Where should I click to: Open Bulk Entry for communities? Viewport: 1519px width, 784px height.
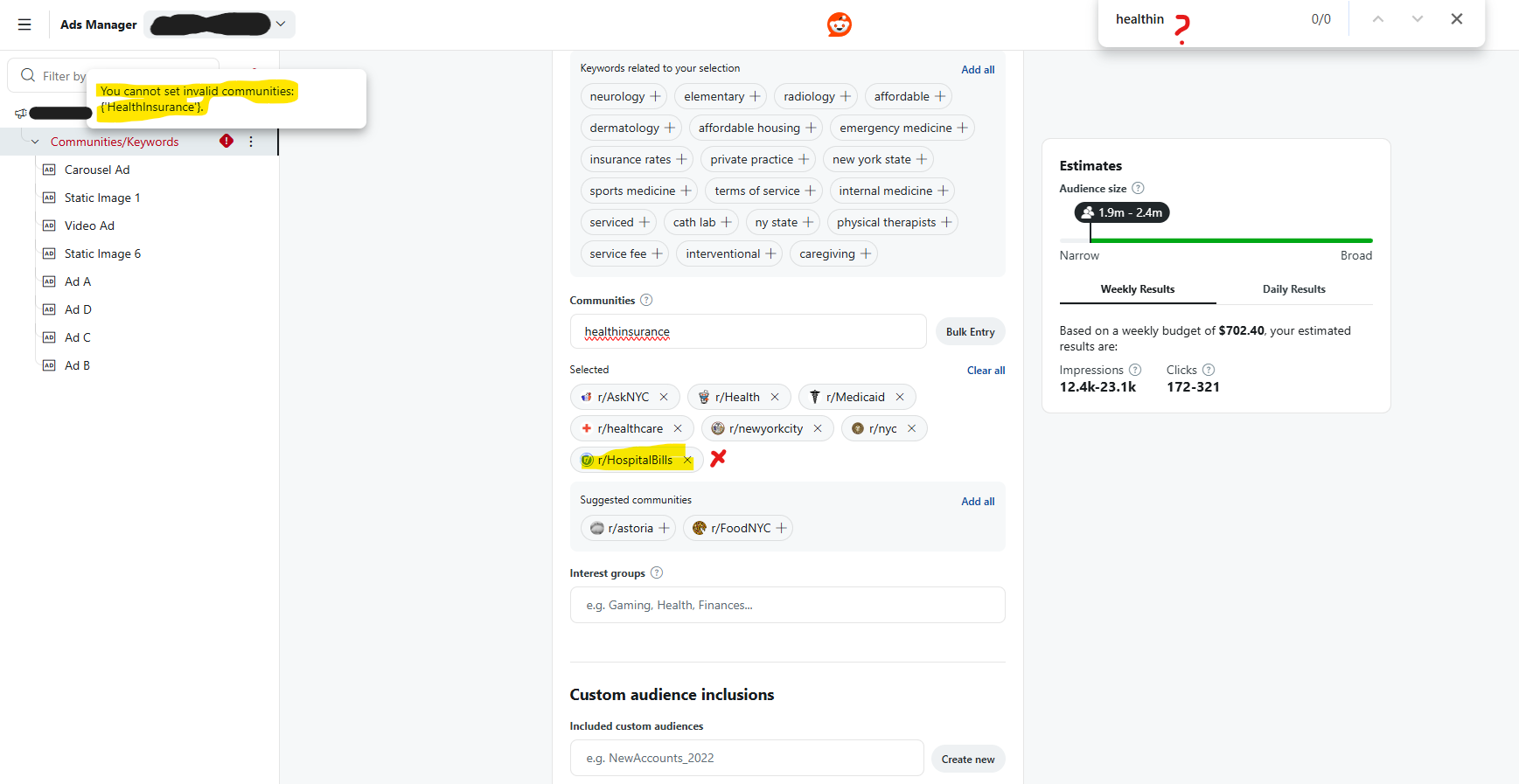pyautogui.click(x=970, y=332)
